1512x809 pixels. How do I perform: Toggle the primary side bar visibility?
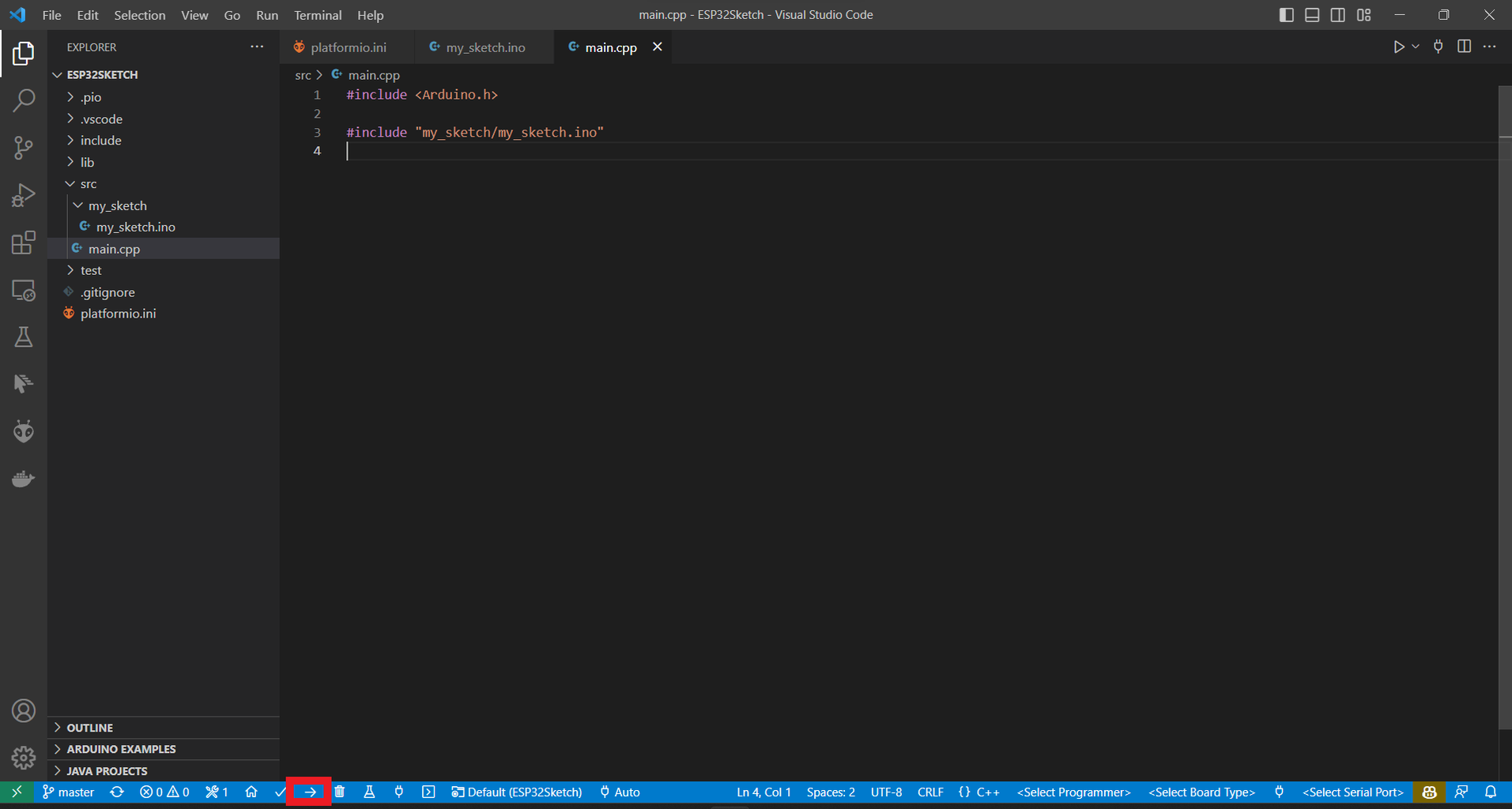point(1286,15)
